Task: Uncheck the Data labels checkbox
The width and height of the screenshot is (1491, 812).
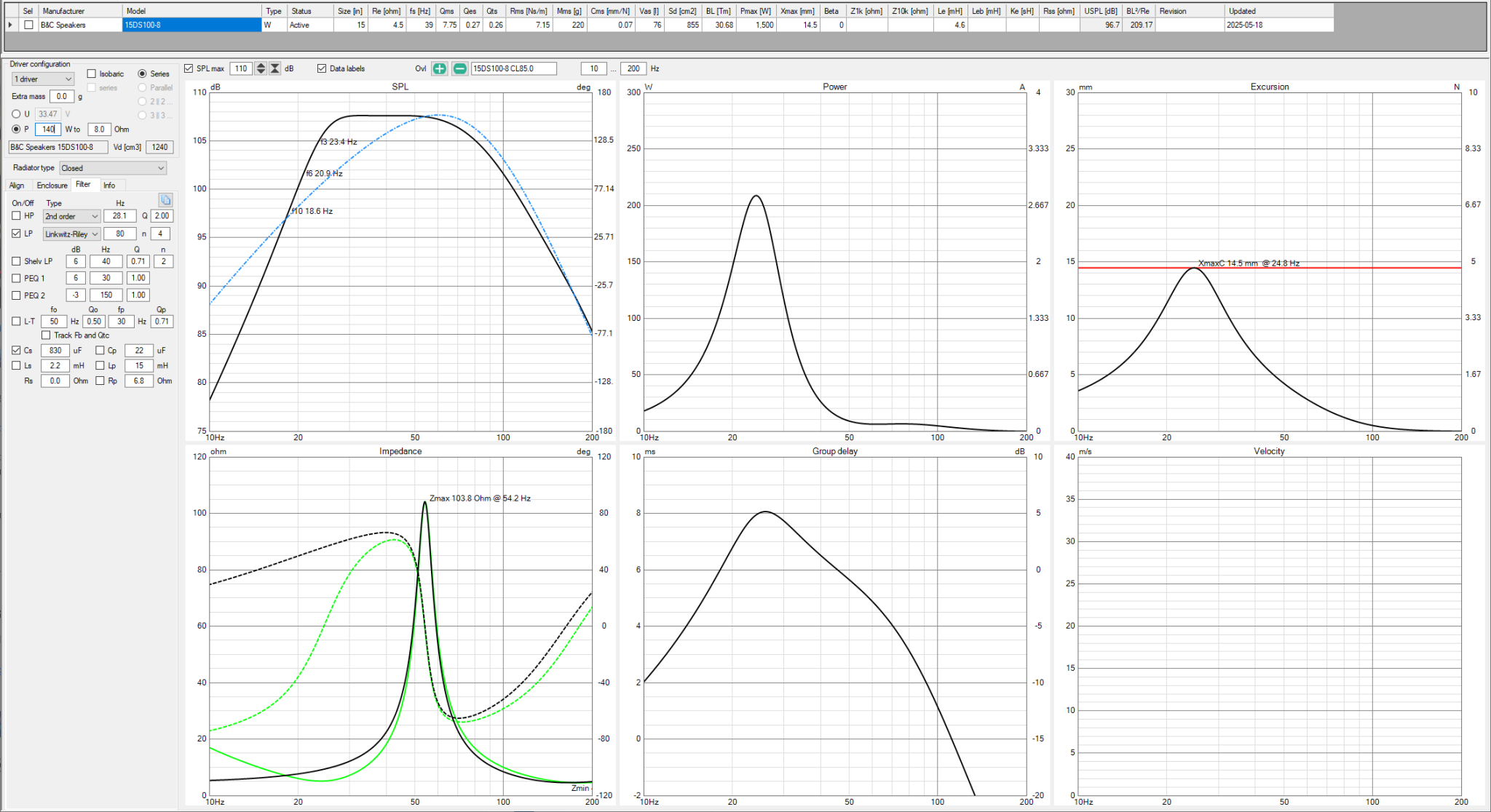Action: pyautogui.click(x=322, y=68)
